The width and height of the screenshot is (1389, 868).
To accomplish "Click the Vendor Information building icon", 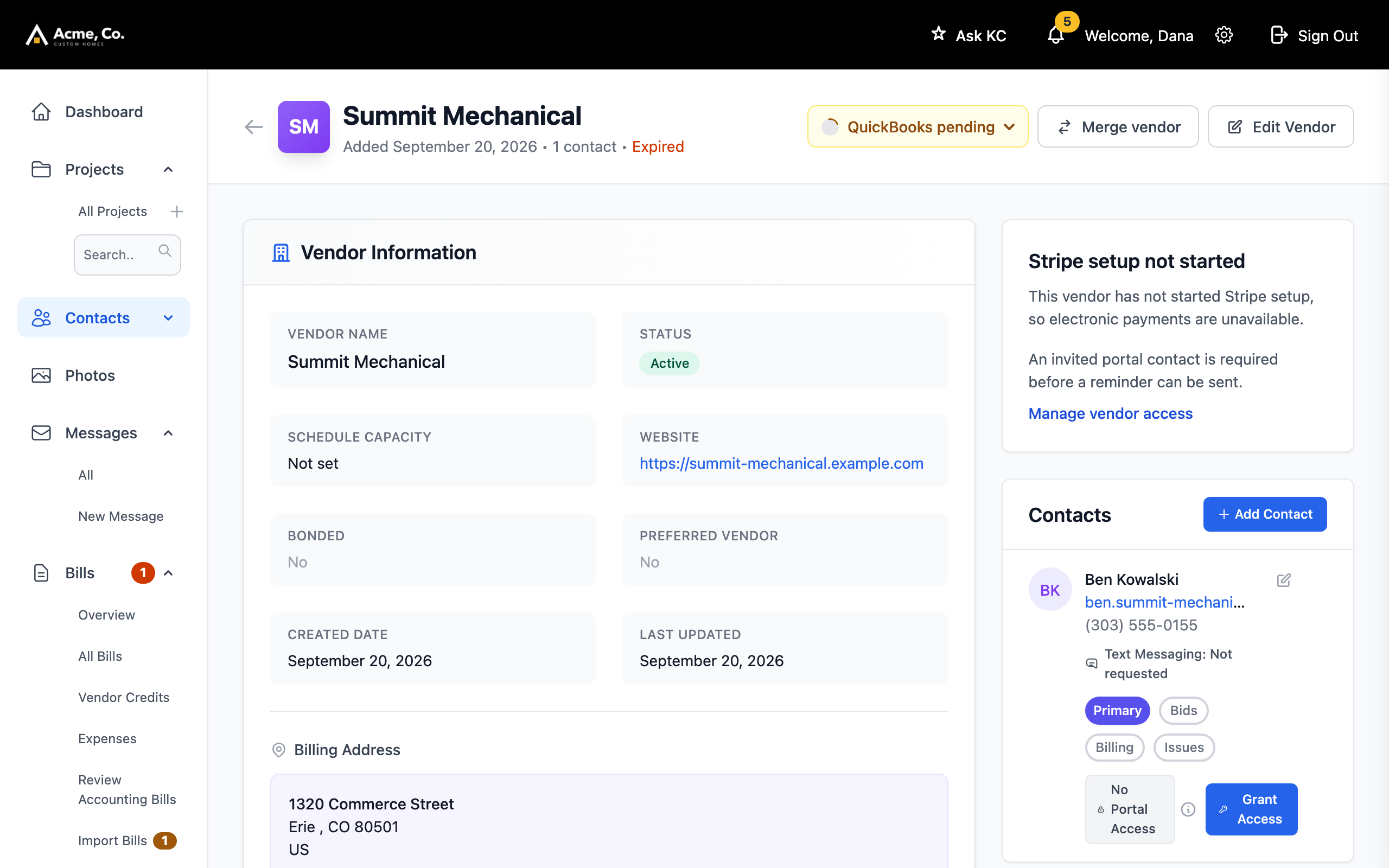I will pyautogui.click(x=281, y=253).
